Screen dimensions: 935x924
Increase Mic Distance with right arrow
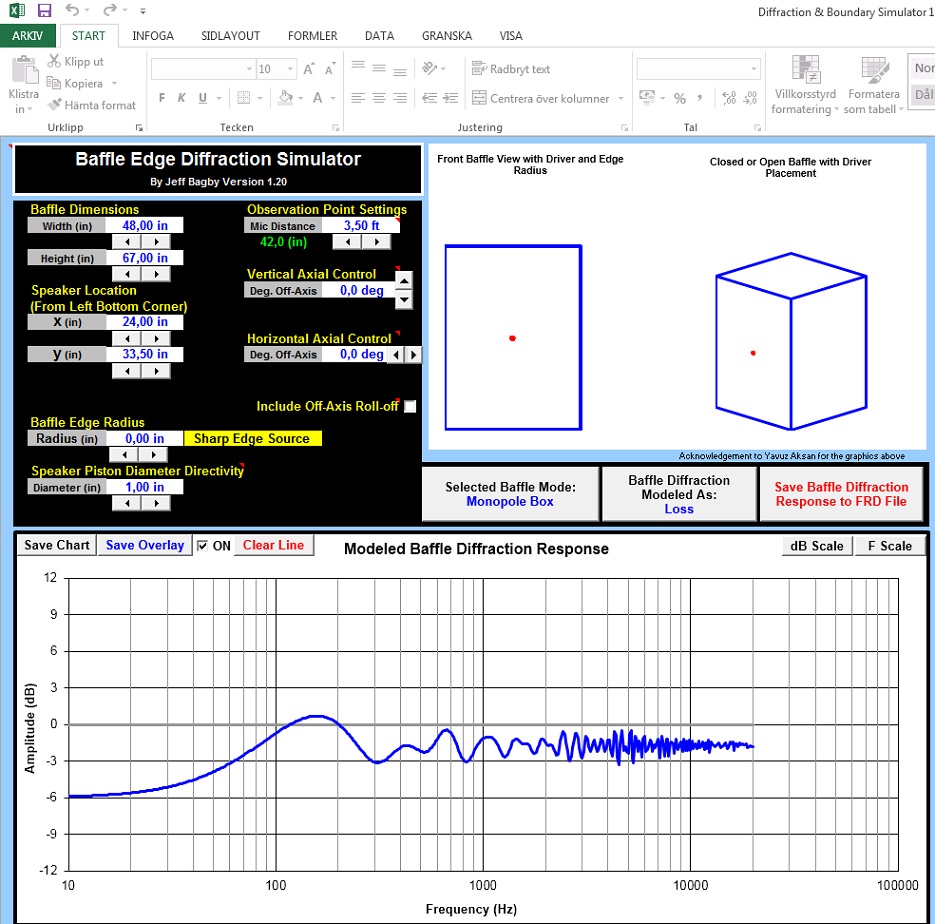(376, 242)
